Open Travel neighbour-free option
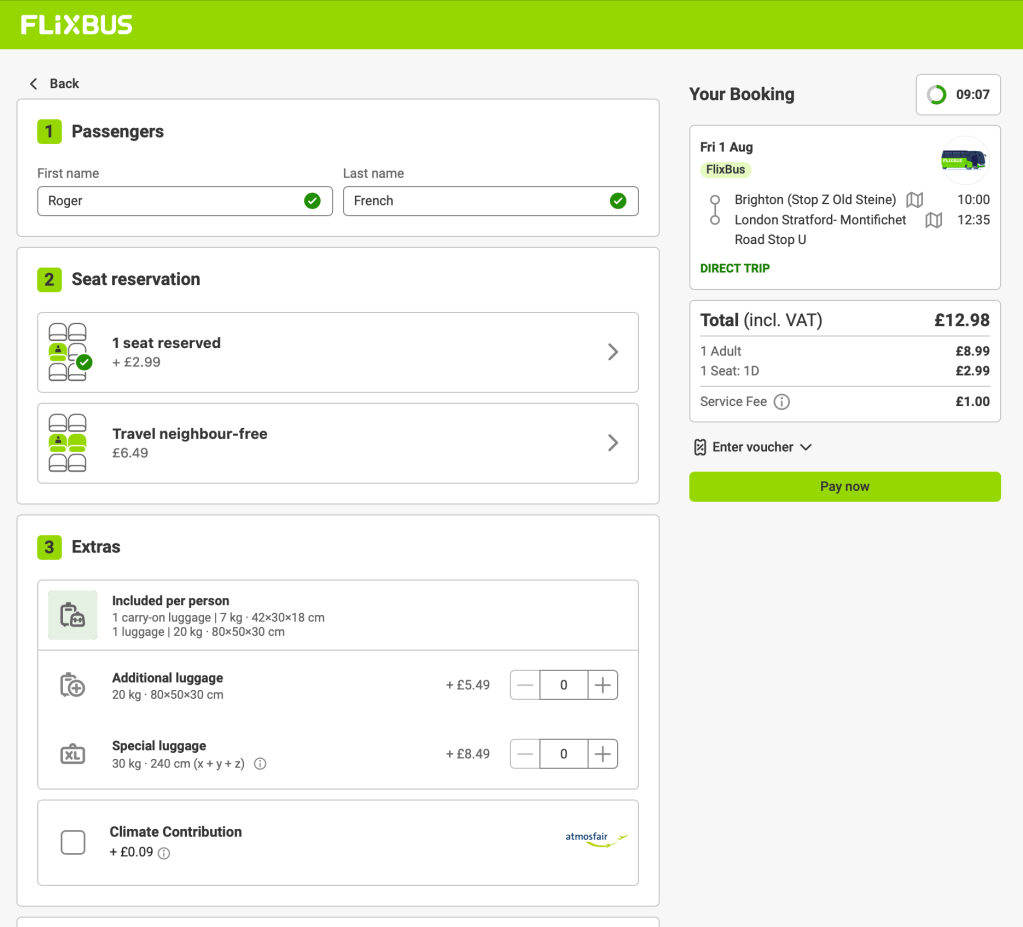 pyautogui.click(x=337, y=443)
